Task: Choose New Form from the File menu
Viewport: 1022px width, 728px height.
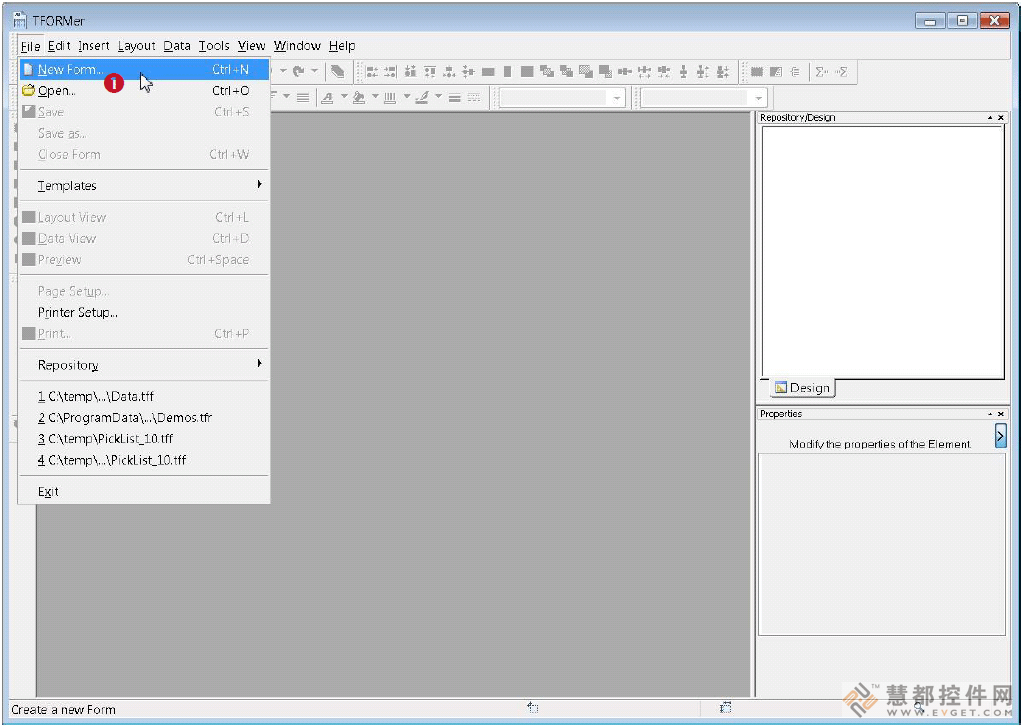Action: point(144,69)
